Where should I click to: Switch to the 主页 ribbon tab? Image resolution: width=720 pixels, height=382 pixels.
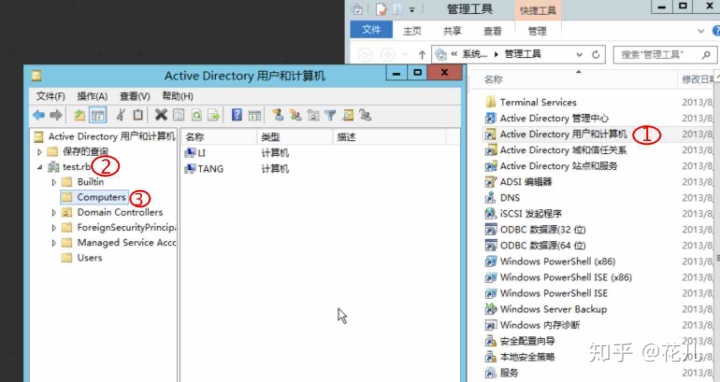coord(412,31)
